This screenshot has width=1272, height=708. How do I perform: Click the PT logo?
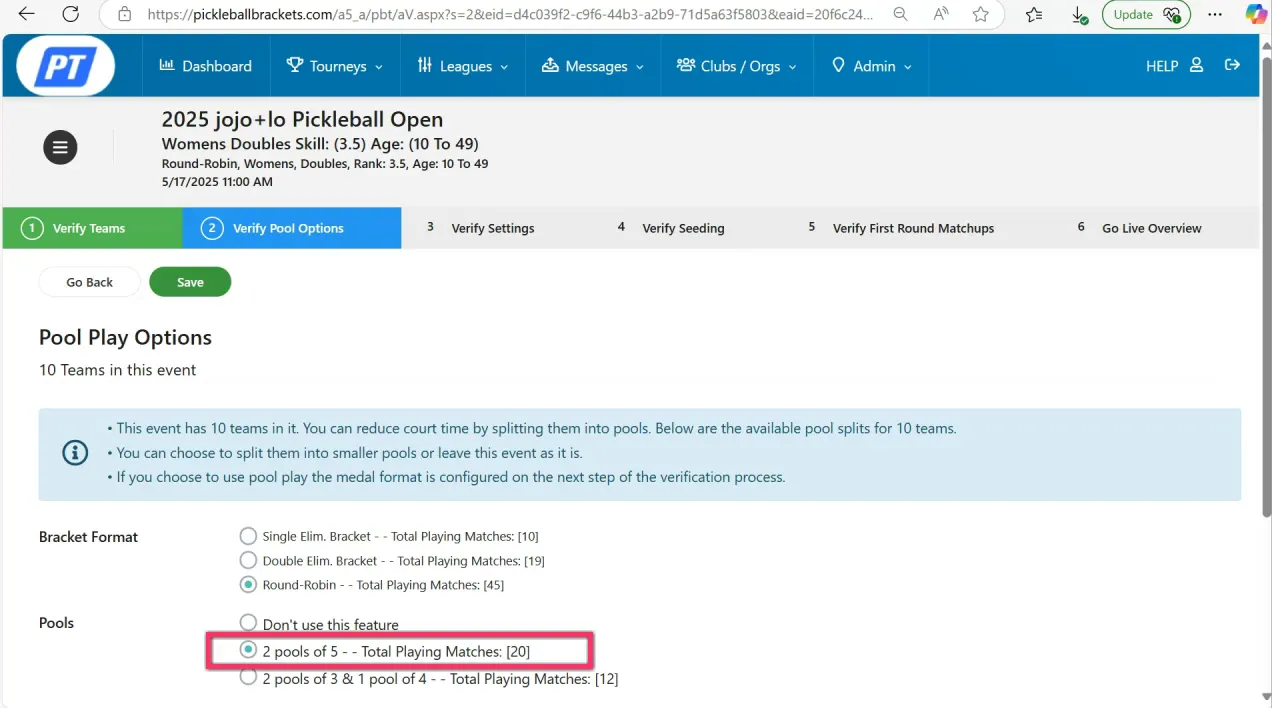tap(65, 66)
